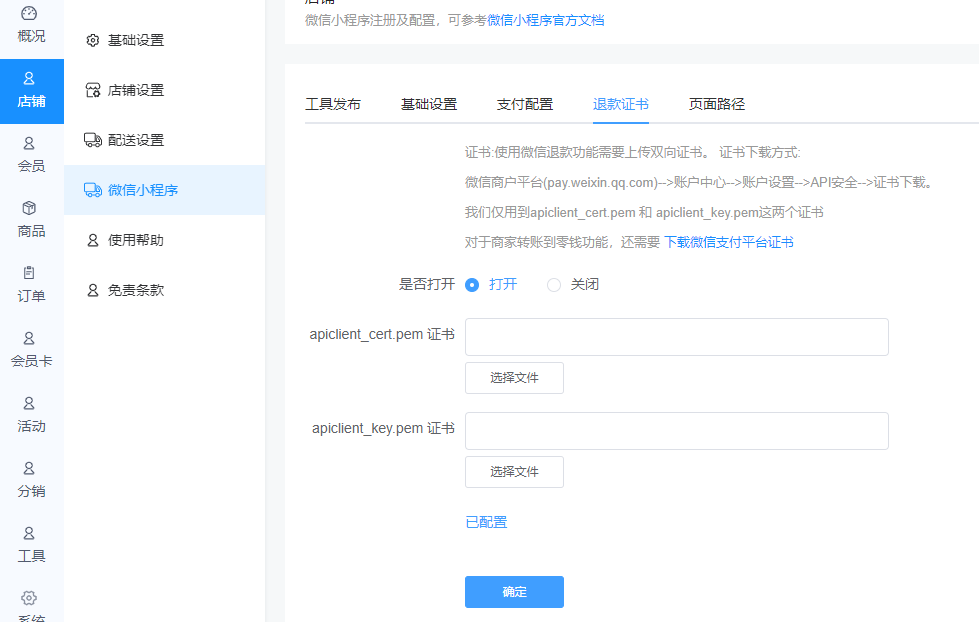
Task: Open the 概况 dashboard icon
Action: pos(29,13)
